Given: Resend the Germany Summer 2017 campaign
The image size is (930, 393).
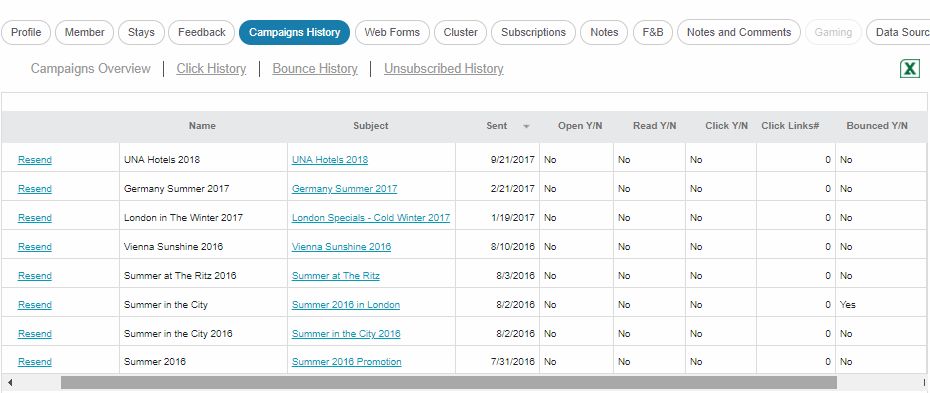Looking at the screenshot, I should coord(34,189).
